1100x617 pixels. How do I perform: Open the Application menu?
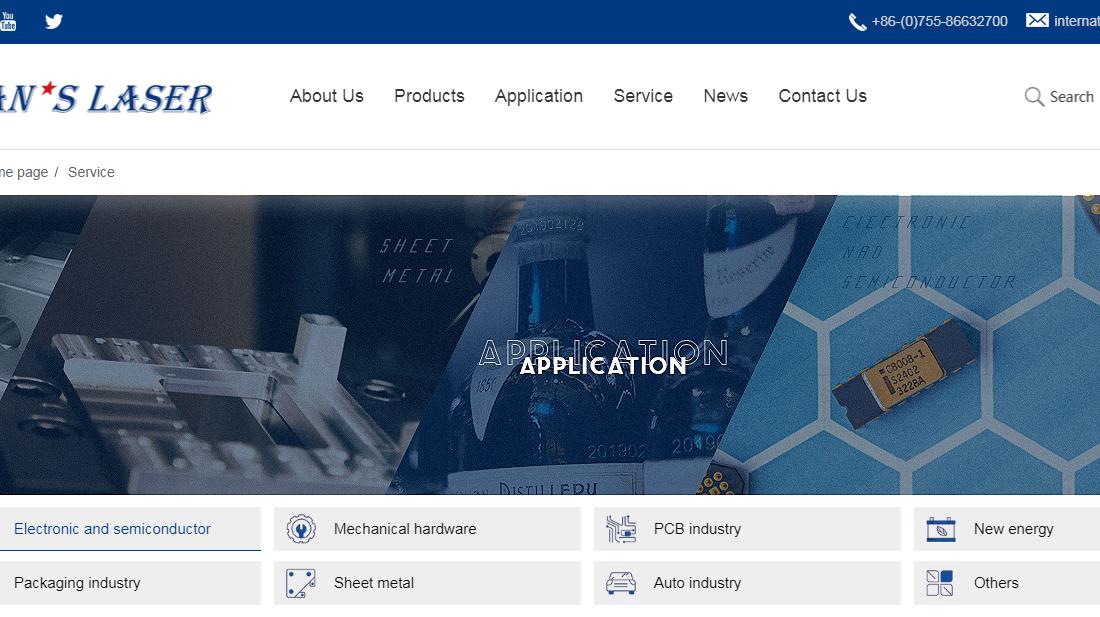(x=539, y=96)
